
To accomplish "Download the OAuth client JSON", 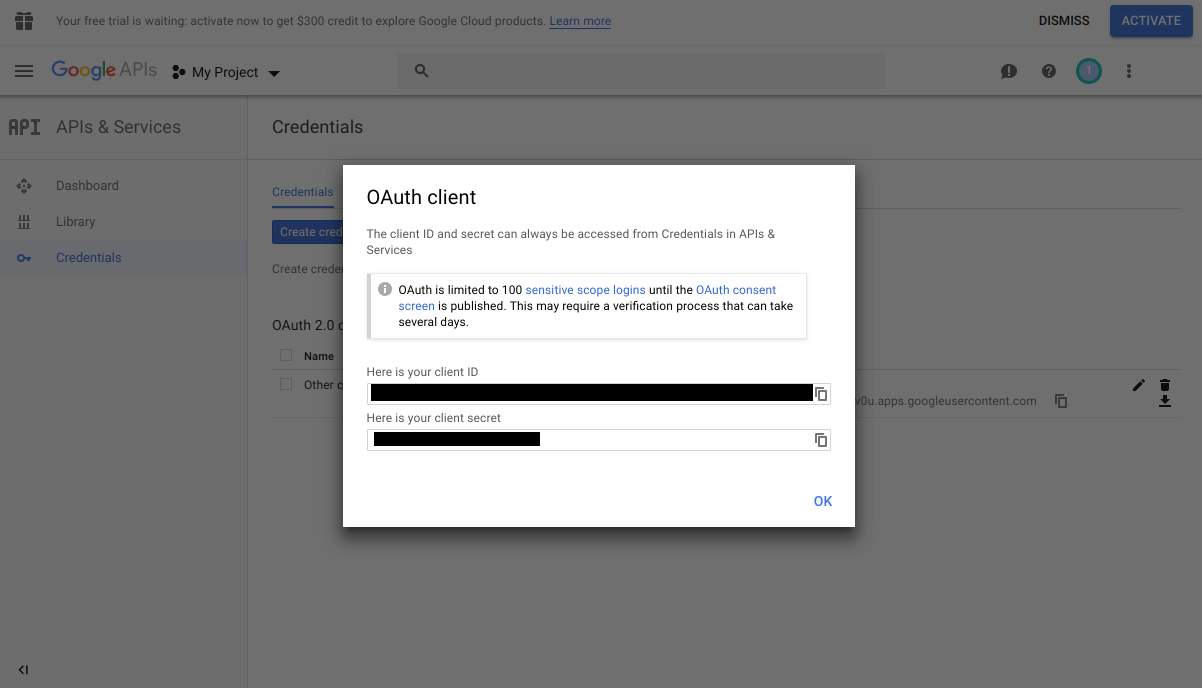I will point(1164,400).
